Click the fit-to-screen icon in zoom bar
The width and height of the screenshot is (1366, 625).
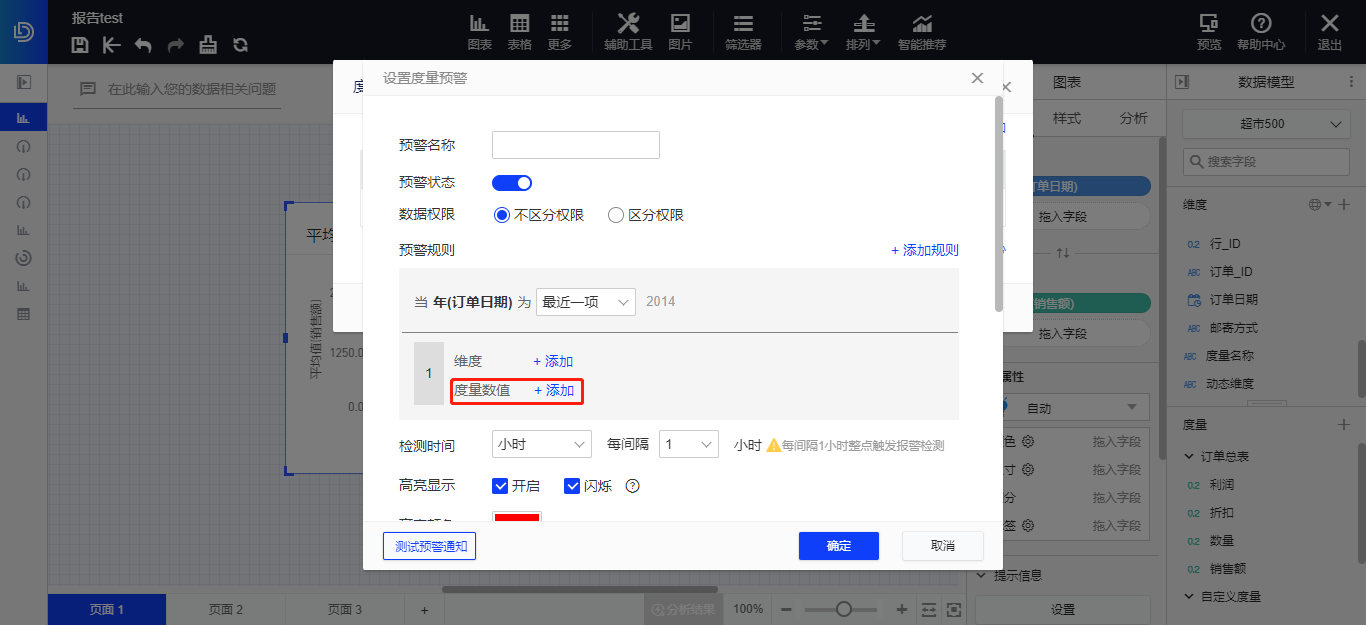pos(954,609)
